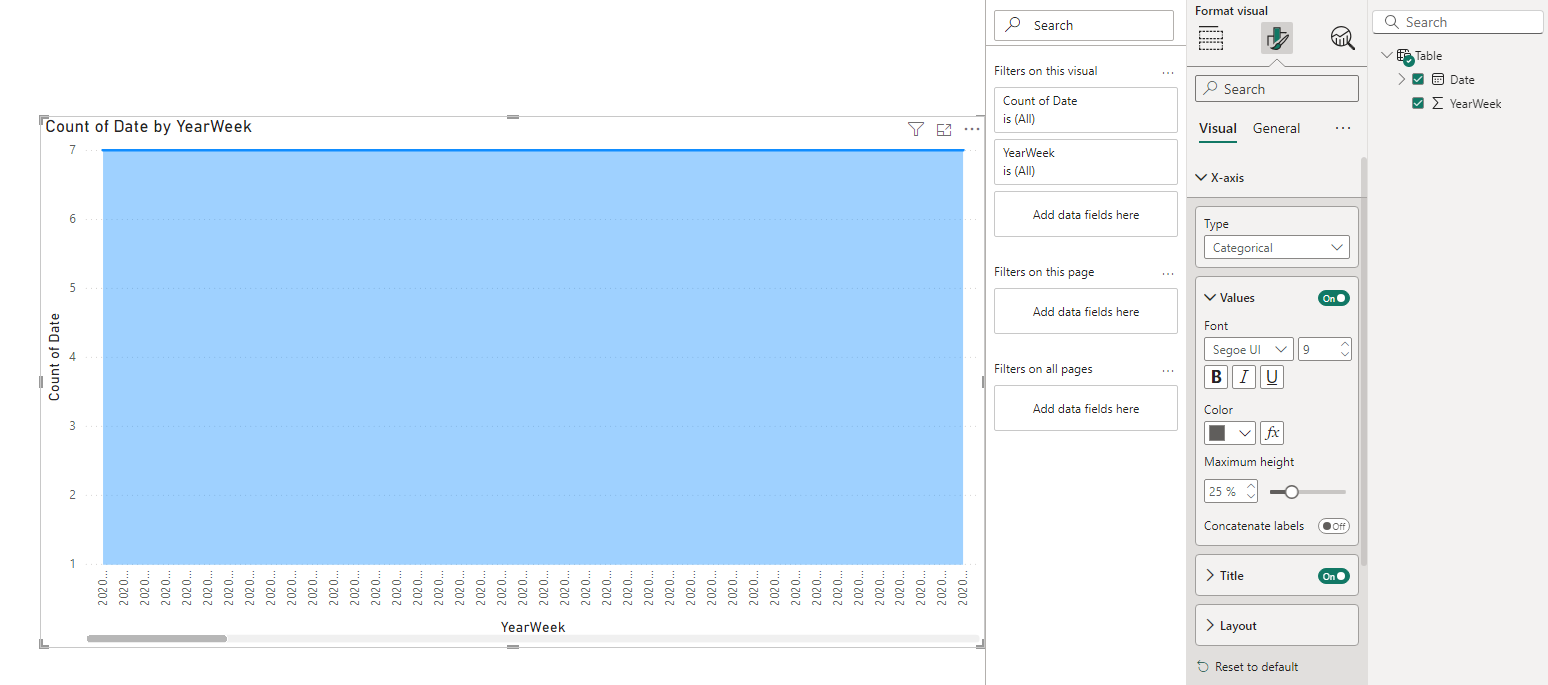Collapse the X-axis section
Screen dimensions: 1548x685
[x=1202, y=178]
